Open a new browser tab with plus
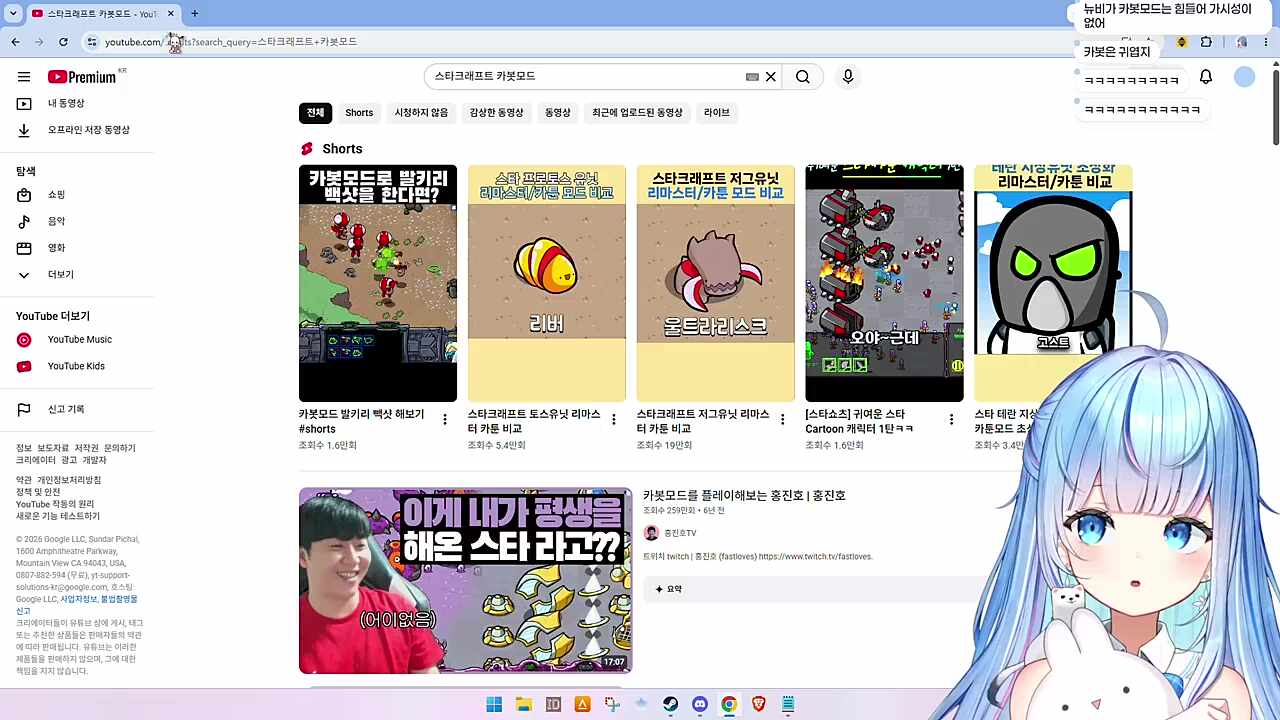1280x720 pixels. 195,14
